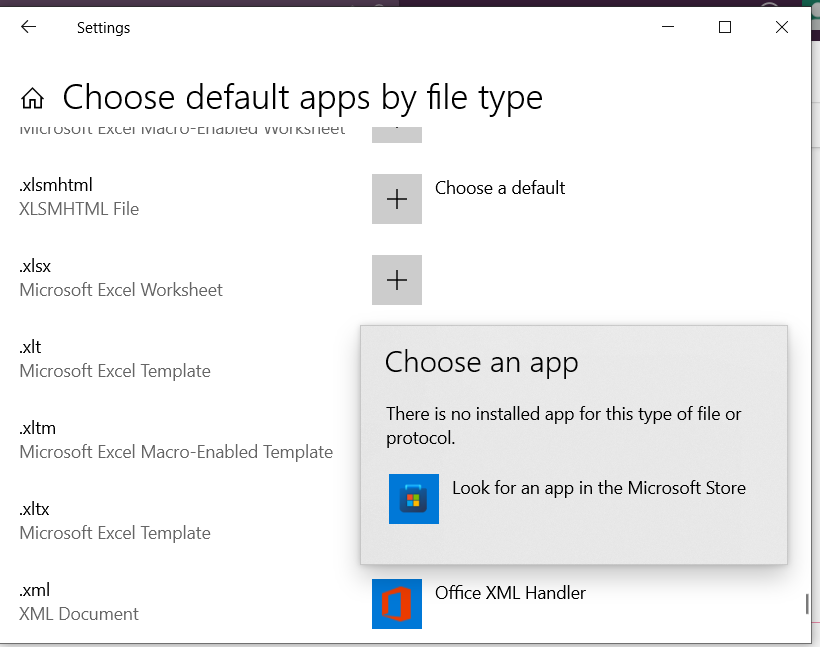This screenshot has height=647, width=820.
Task: Click the 'Office XML Handler' app name
Action: tap(510, 593)
